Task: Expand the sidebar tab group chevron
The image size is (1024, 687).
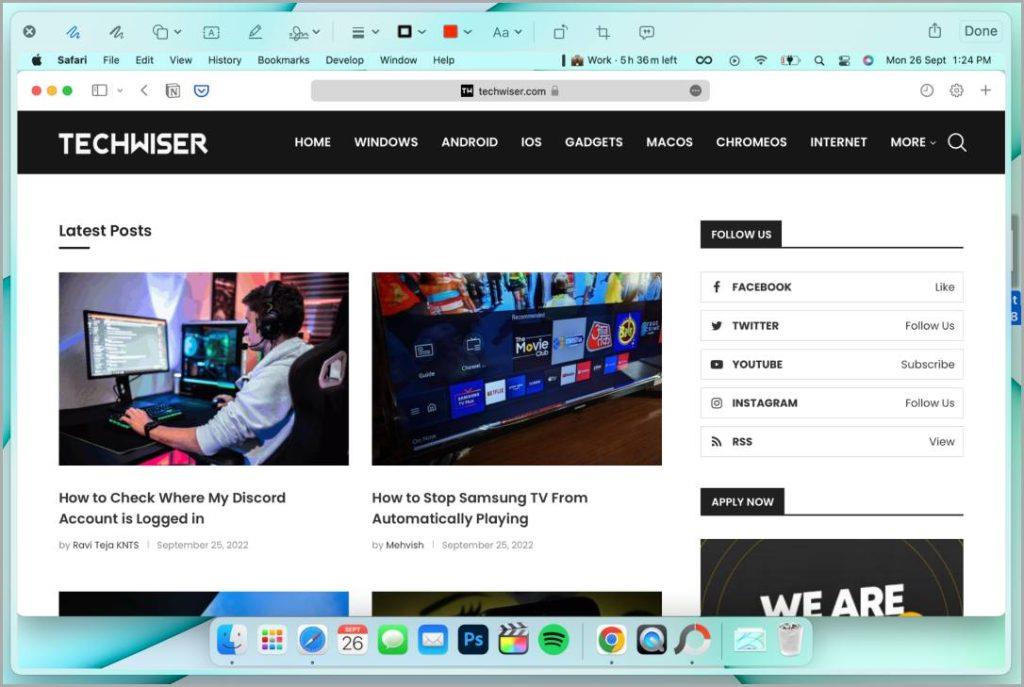Action: [x=120, y=91]
